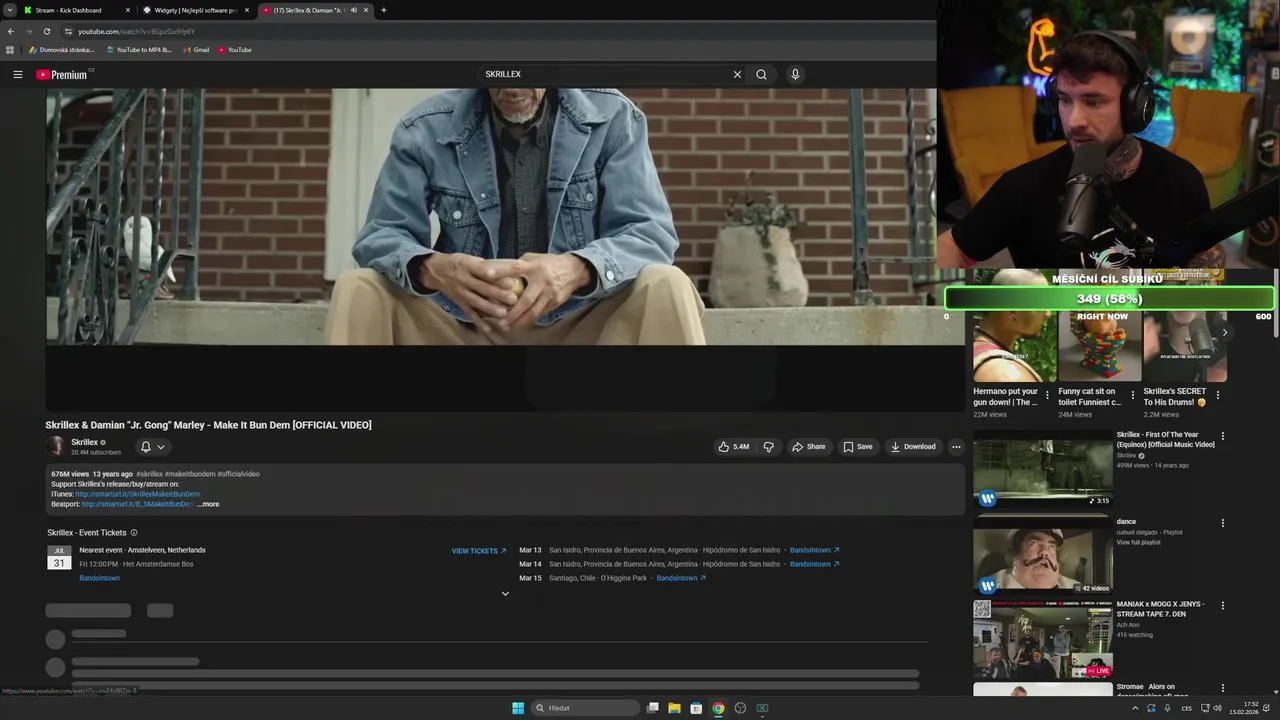Image resolution: width=1280 pixels, height=720 pixels.
Task: Click the Hledat taskbar search box
Action: [x=586, y=708]
